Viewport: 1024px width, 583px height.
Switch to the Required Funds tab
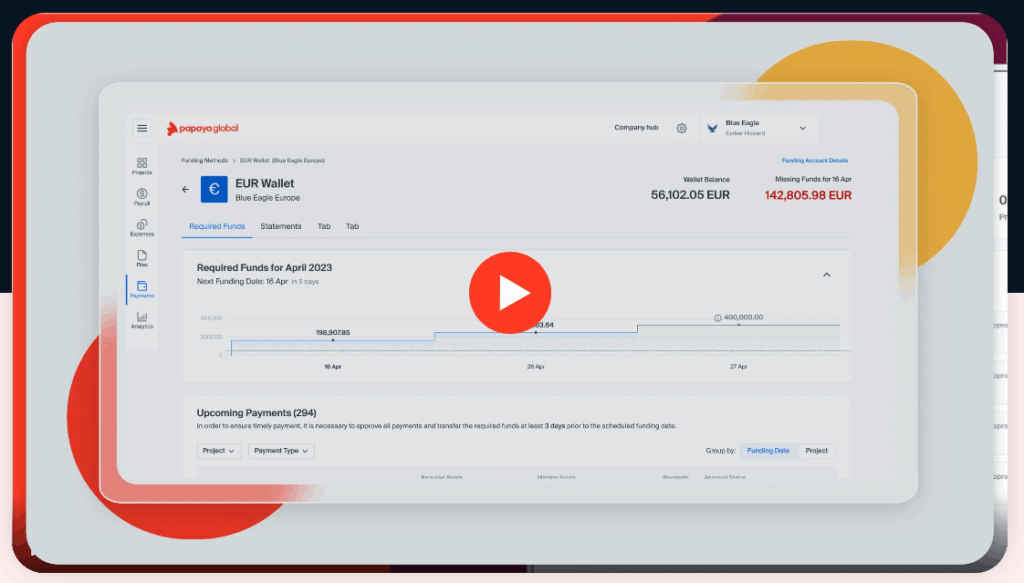(x=217, y=227)
